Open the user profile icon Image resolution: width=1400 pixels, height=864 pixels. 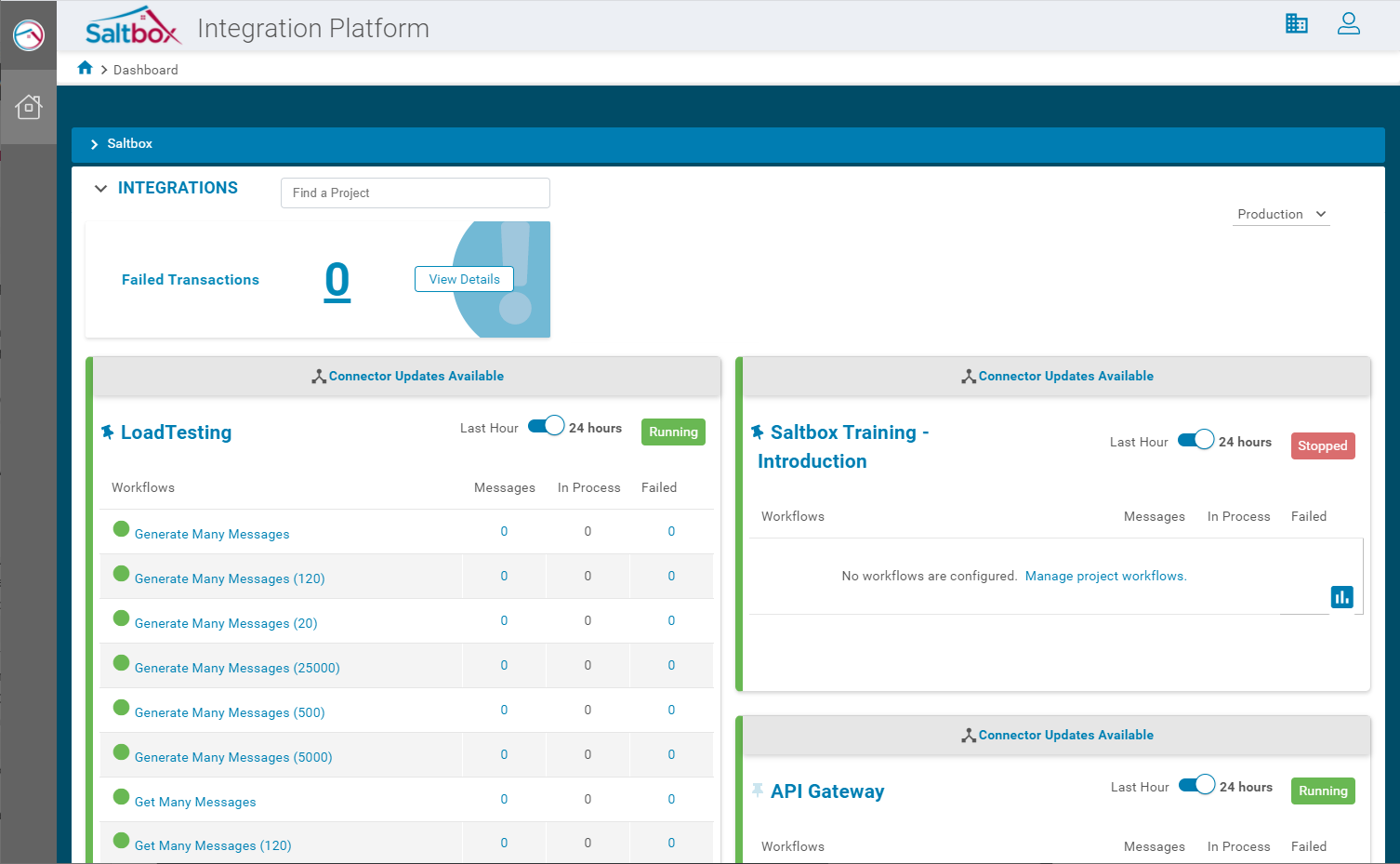point(1348,24)
